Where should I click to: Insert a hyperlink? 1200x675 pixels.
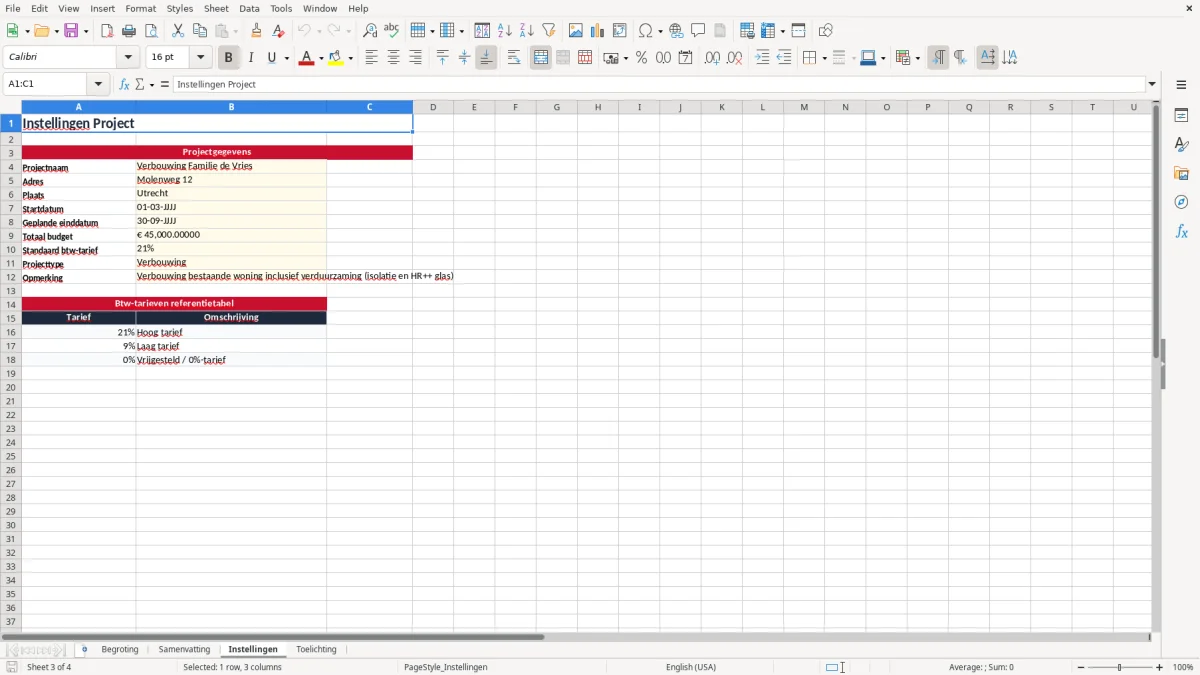(x=676, y=31)
